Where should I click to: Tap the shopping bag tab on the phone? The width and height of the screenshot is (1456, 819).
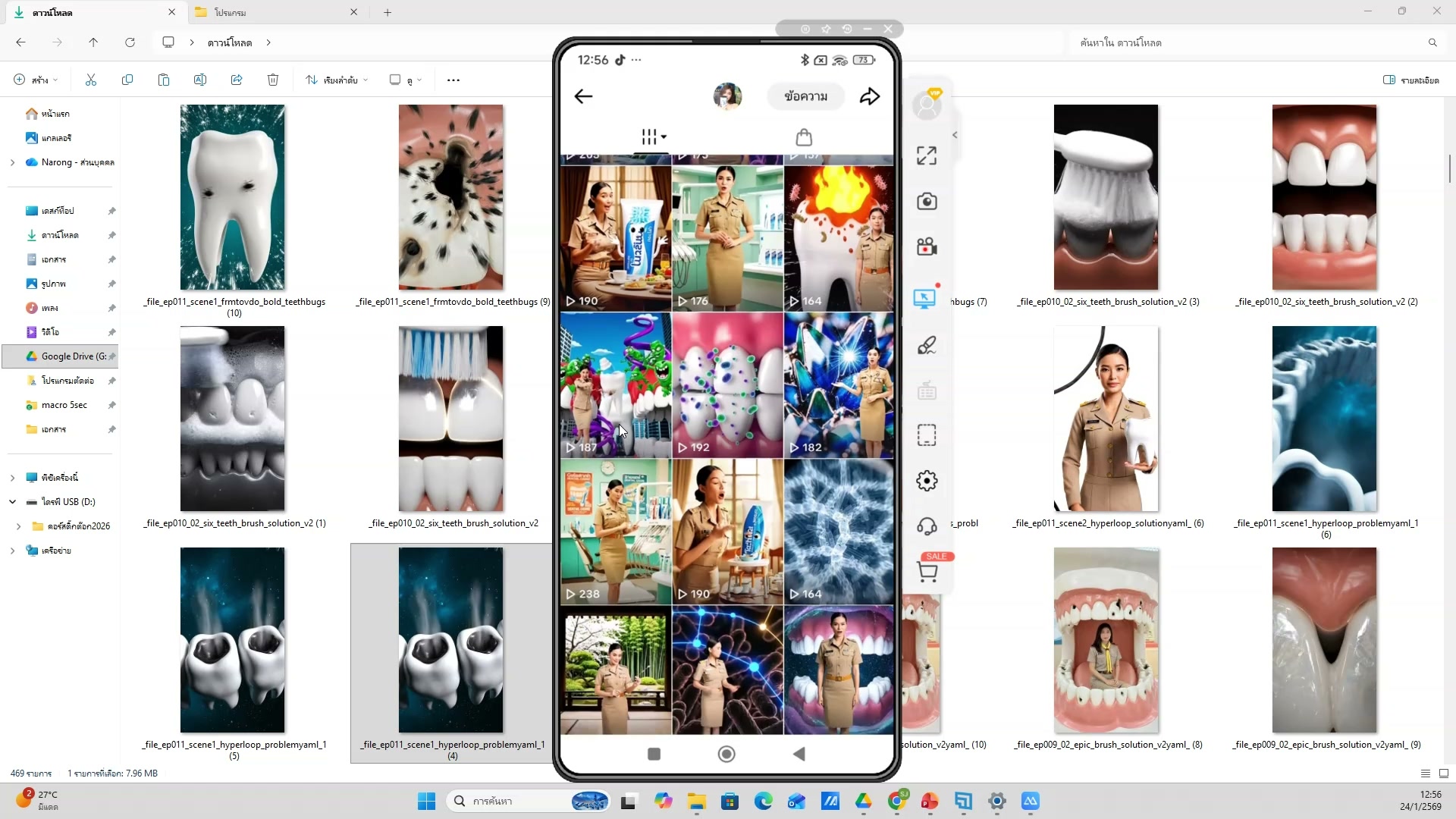tap(804, 137)
